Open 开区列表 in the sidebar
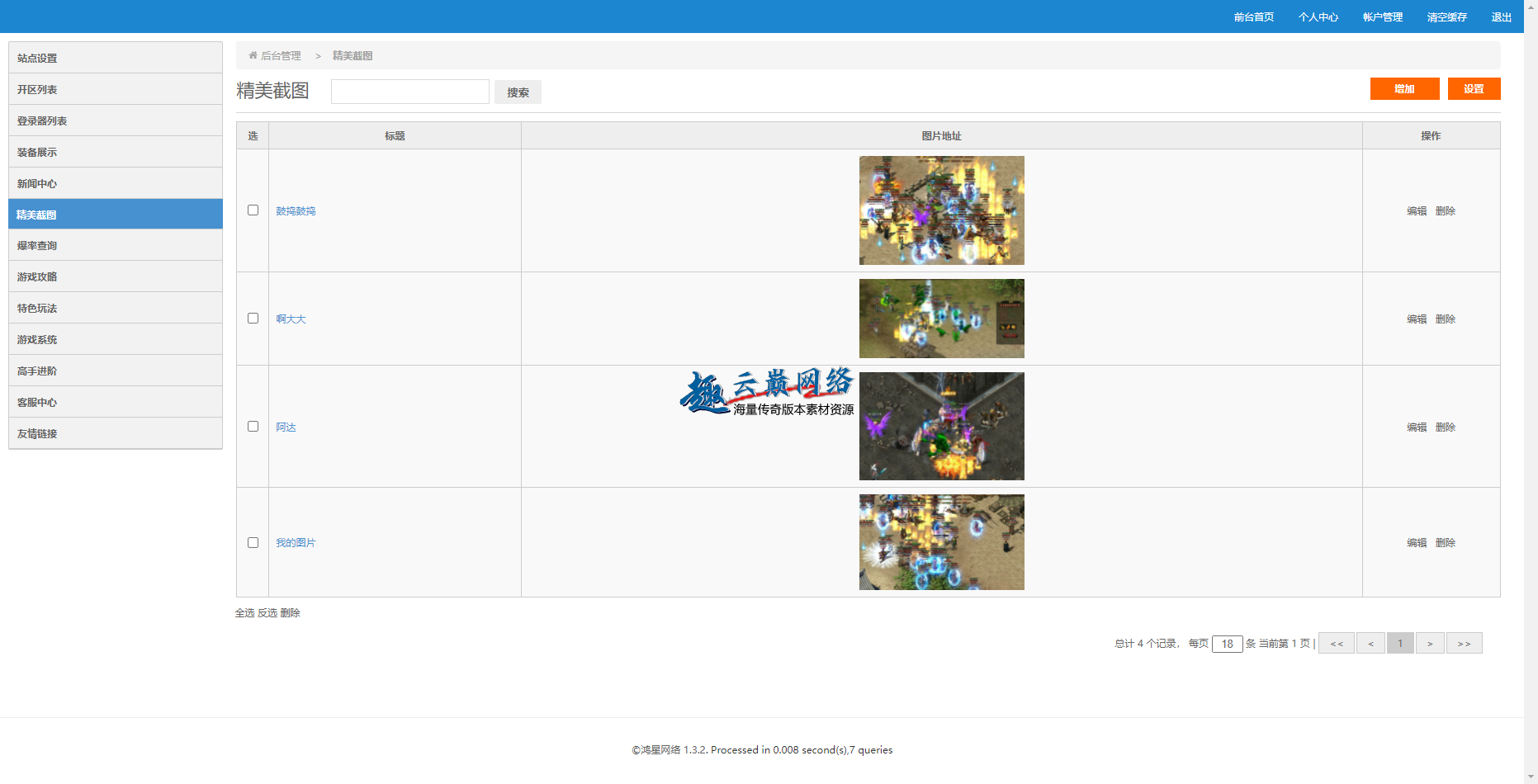 [x=116, y=89]
